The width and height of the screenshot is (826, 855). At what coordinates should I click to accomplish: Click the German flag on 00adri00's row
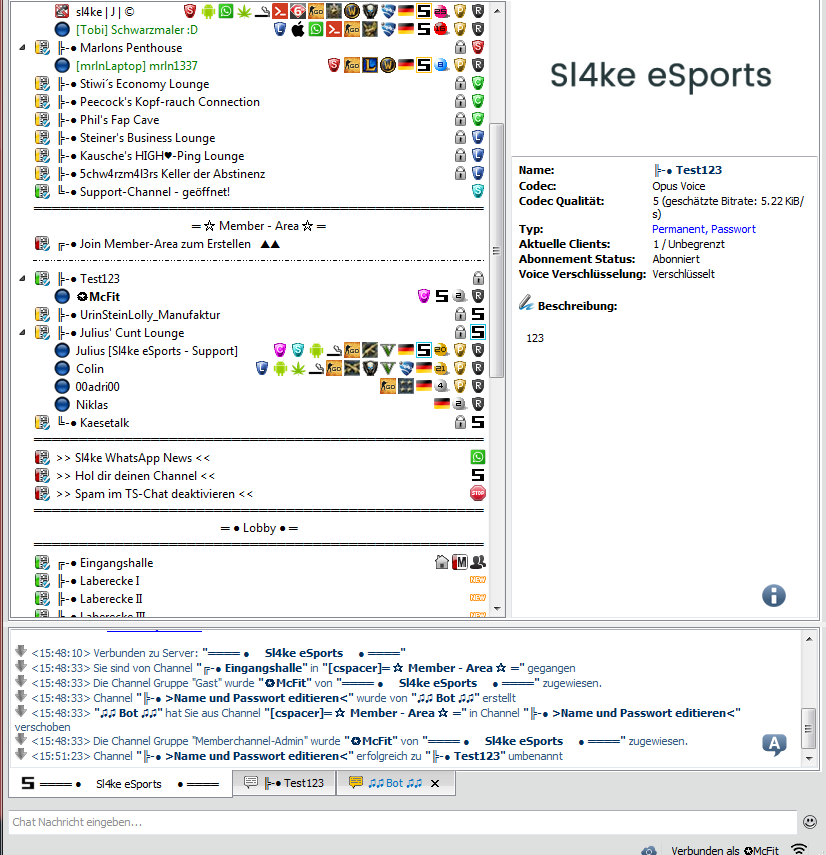click(424, 386)
